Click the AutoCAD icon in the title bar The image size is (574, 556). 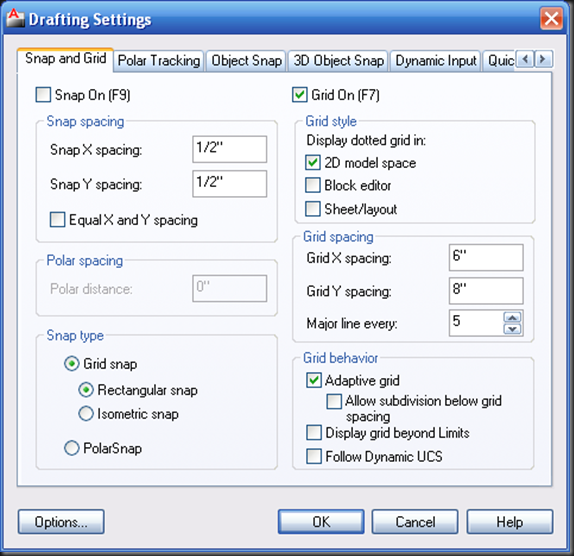[15, 18]
